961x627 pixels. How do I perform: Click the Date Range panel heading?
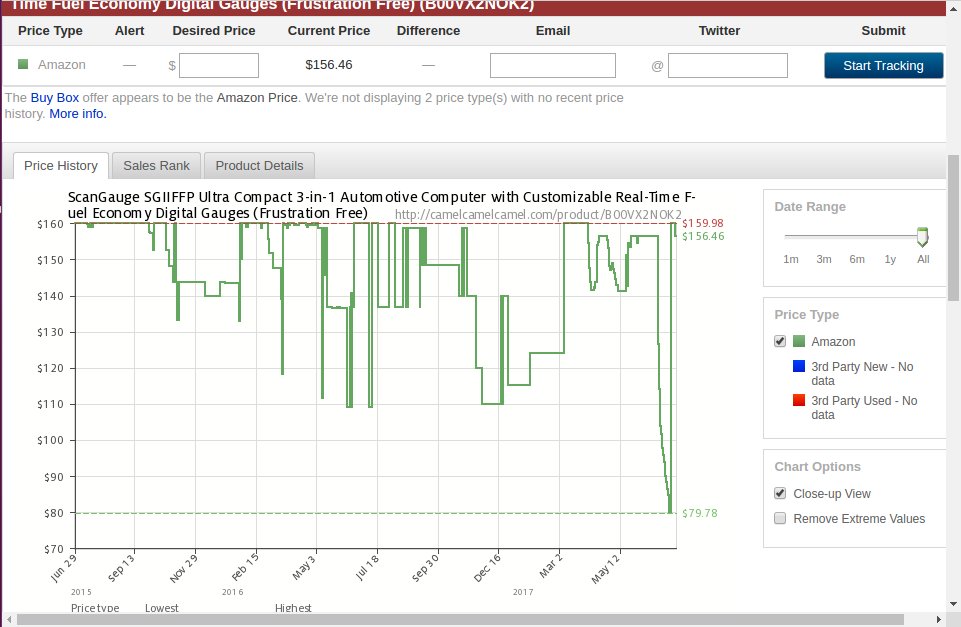810,207
